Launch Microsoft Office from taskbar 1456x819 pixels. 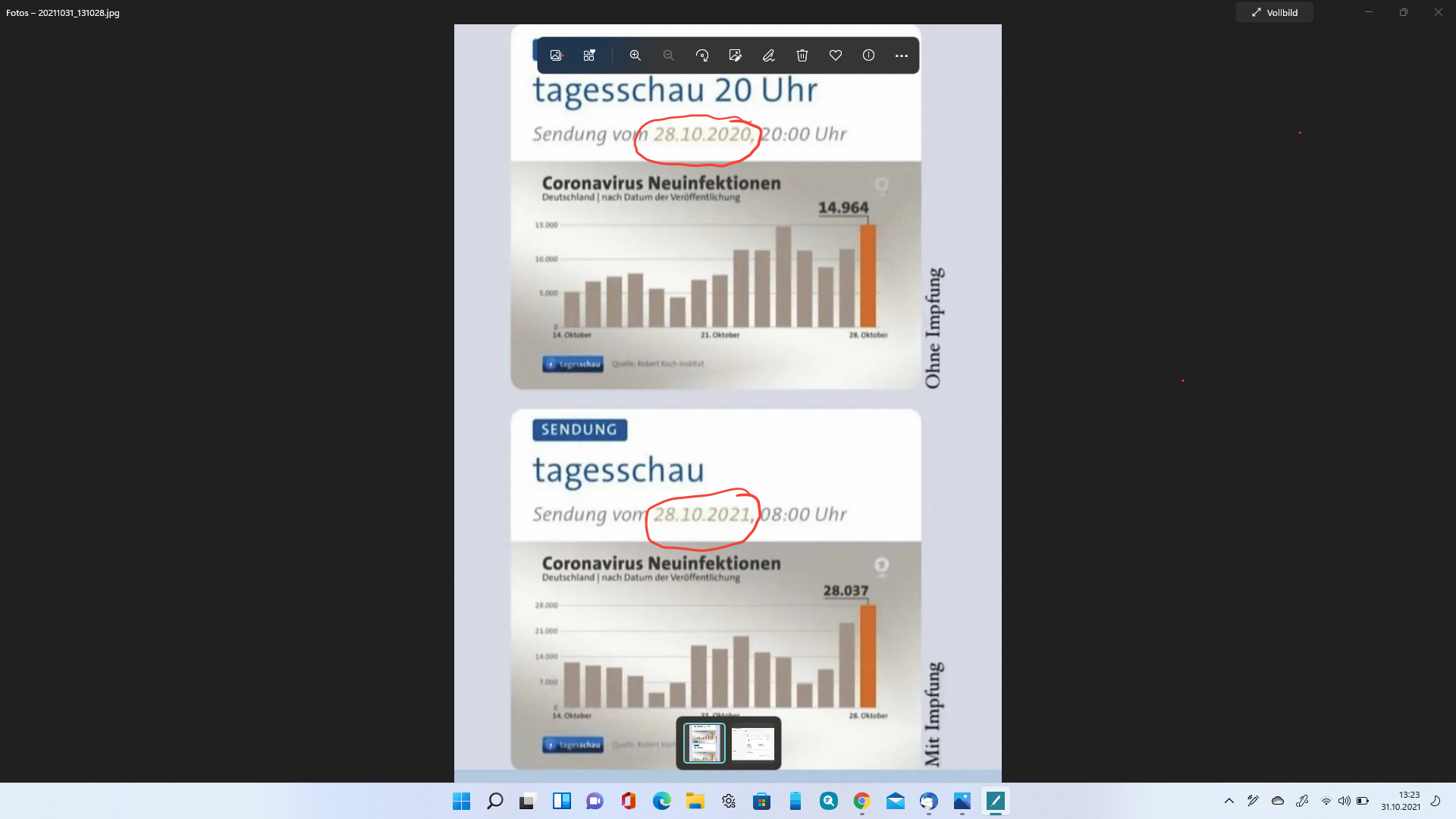pyautogui.click(x=628, y=801)
